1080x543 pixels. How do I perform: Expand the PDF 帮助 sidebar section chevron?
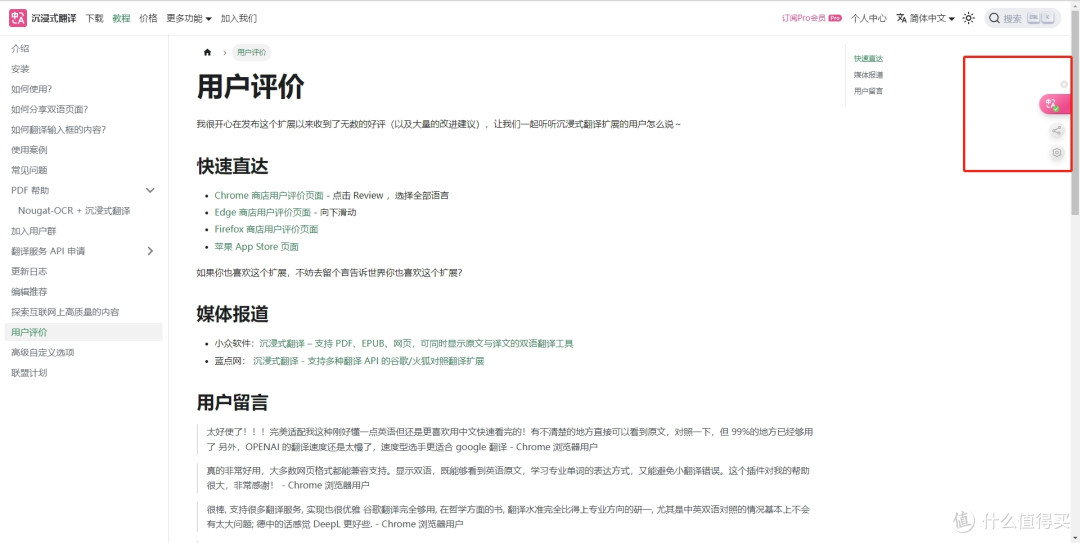(x=150, y=190)
